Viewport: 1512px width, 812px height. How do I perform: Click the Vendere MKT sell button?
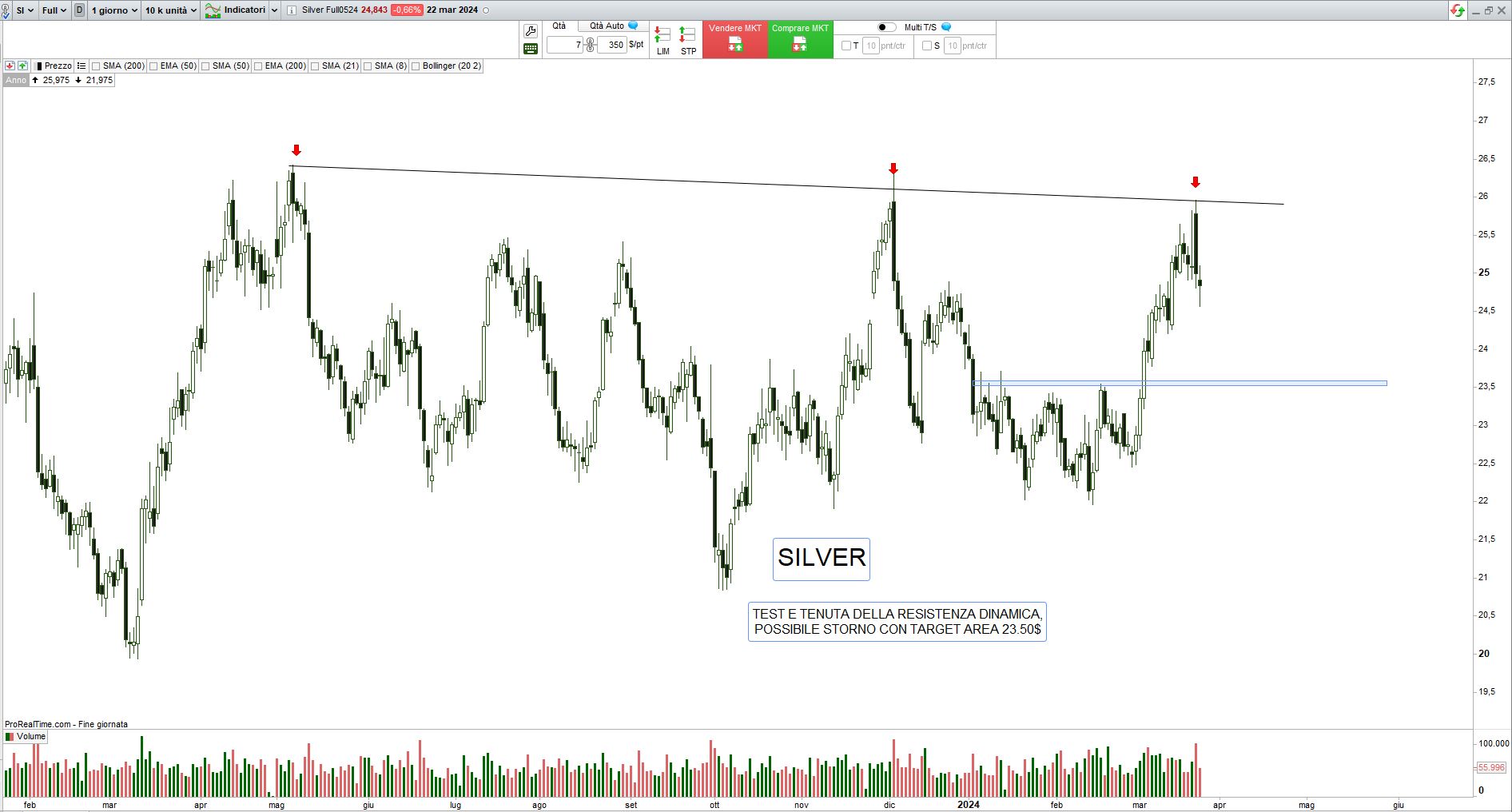(735, 39)
